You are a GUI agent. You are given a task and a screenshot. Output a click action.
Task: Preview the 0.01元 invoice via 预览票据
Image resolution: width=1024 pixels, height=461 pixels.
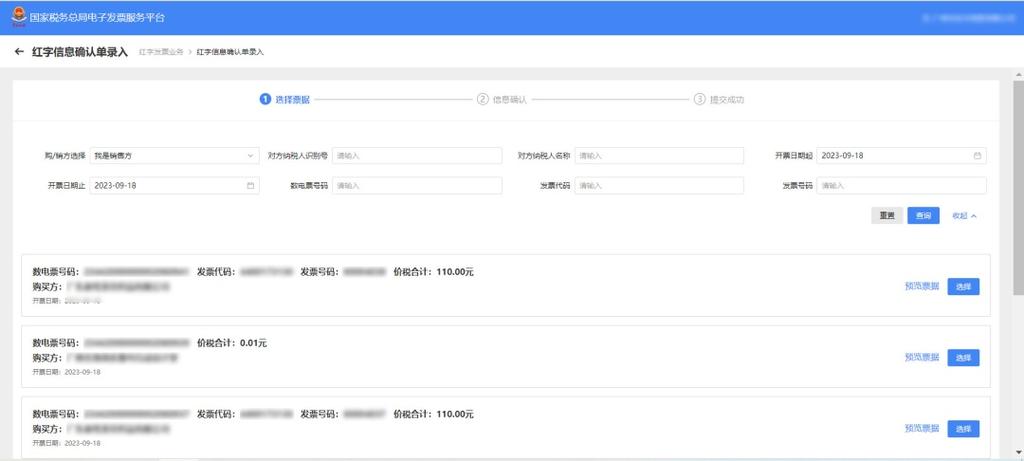921,357
